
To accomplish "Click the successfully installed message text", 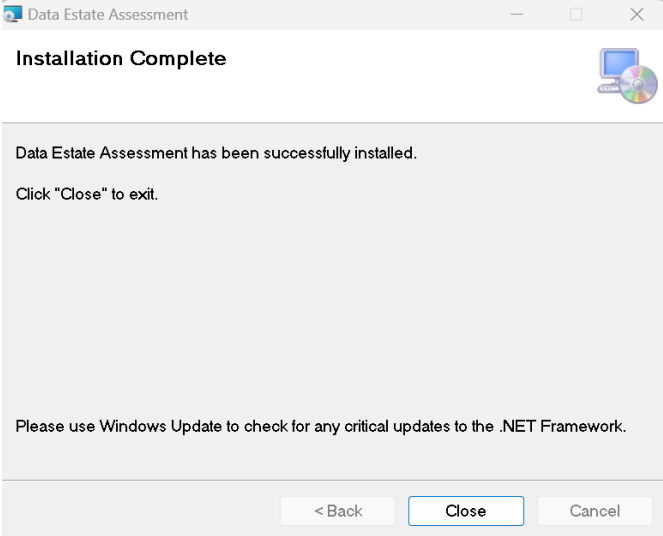I will click(x=216, y=153).
